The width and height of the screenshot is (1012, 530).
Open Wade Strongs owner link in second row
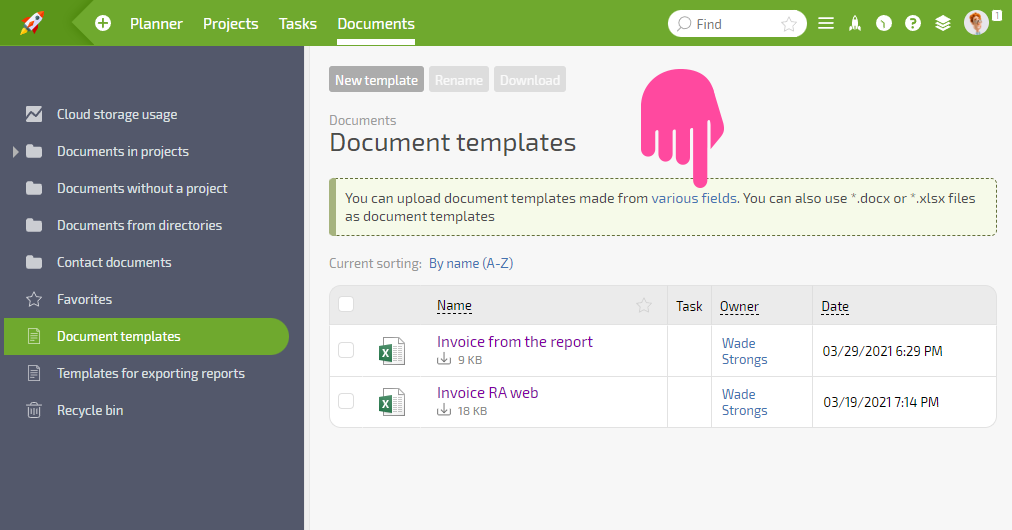(x=744, y=402)
